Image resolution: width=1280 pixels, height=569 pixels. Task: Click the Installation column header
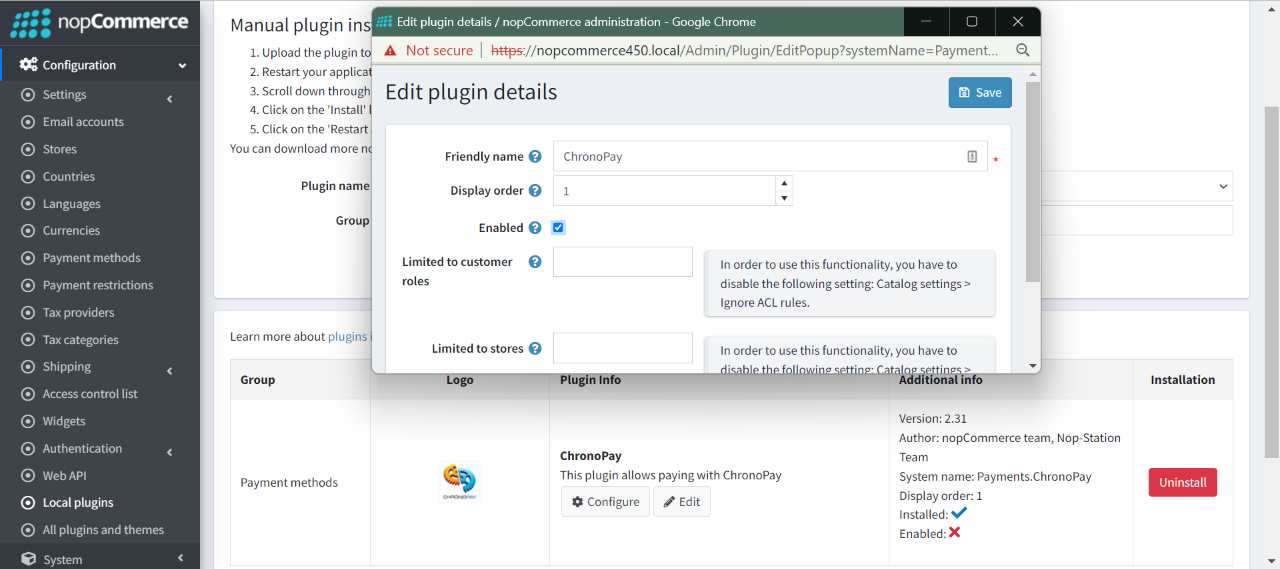point(1183,380)
